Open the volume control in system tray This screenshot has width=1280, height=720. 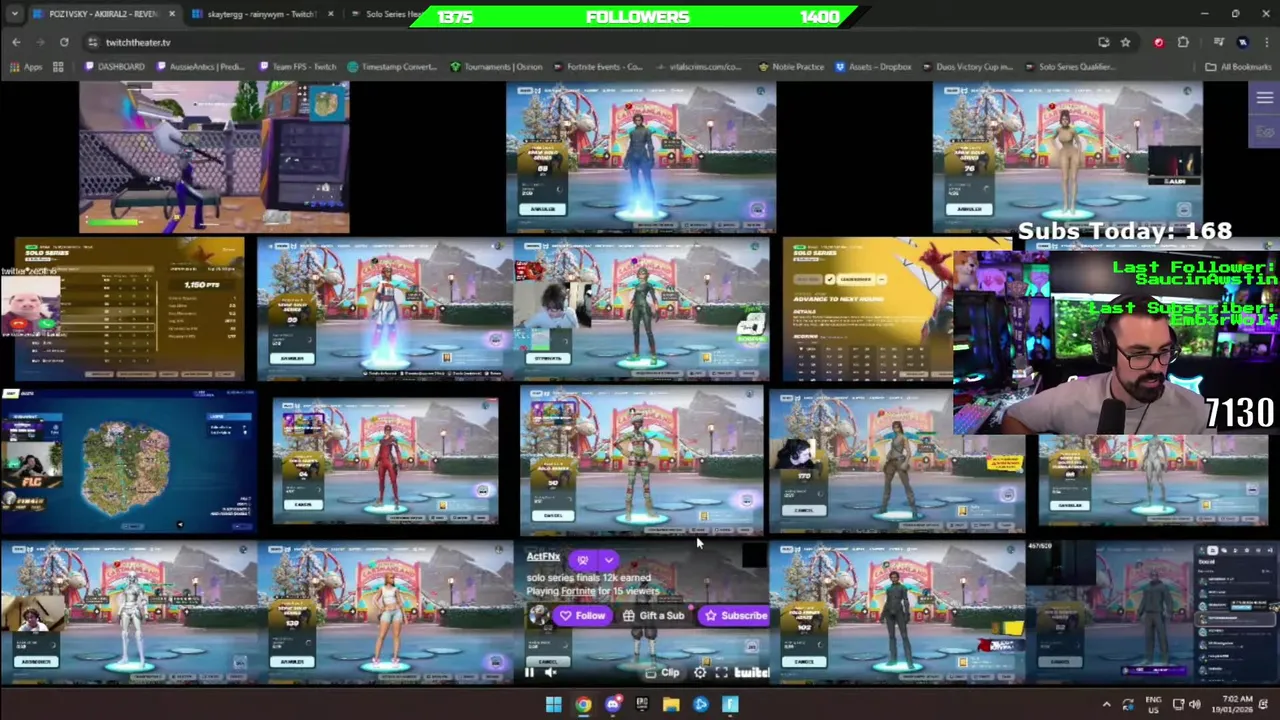[1194, 704]
